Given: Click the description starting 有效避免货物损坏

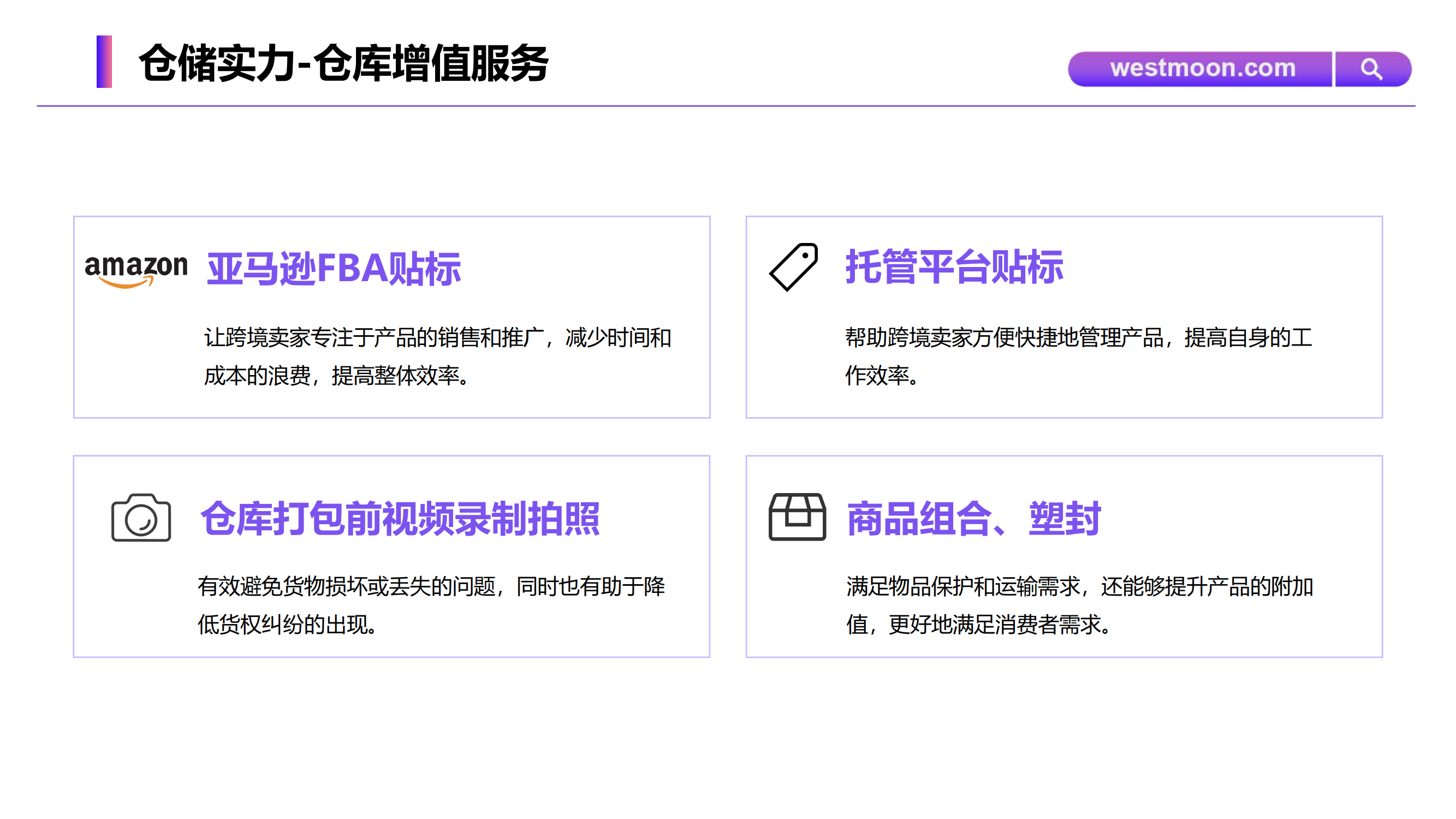Looking at the screenshot, I should point(431,606).
